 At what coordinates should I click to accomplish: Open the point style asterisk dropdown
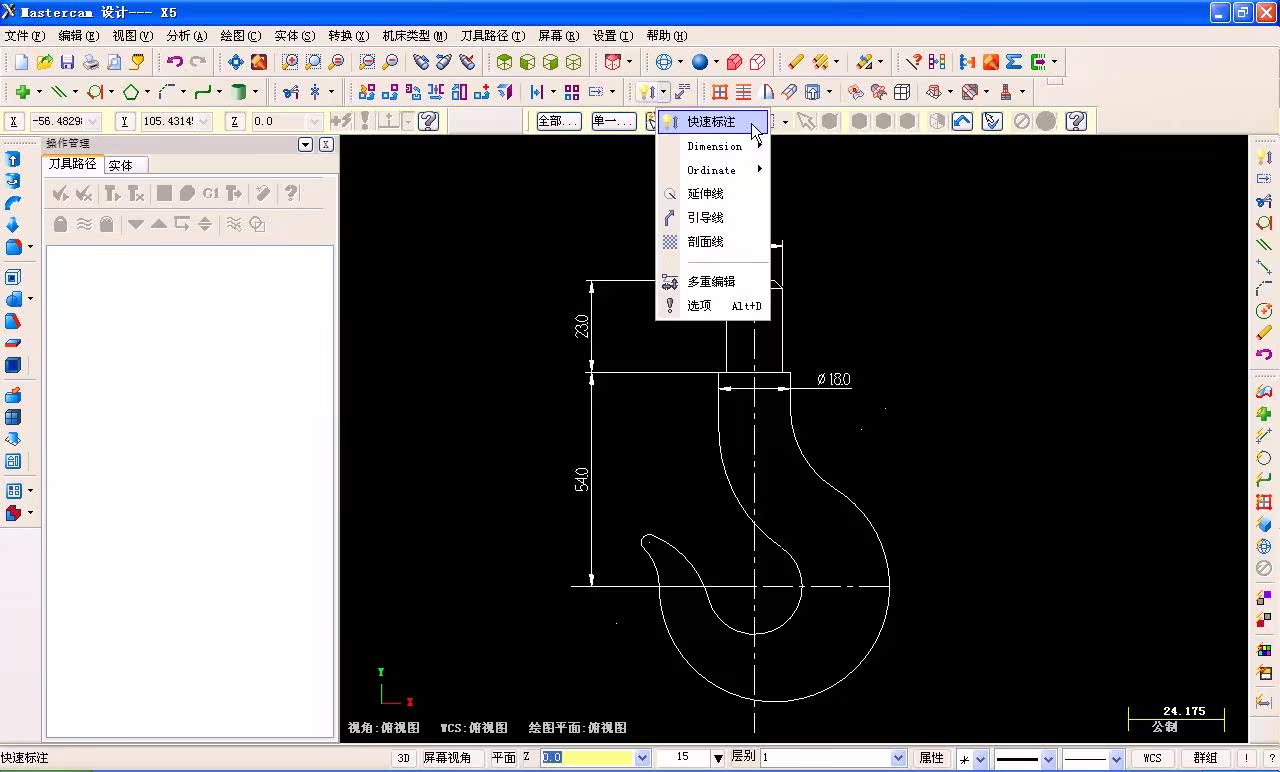click(x=981, y=759)
